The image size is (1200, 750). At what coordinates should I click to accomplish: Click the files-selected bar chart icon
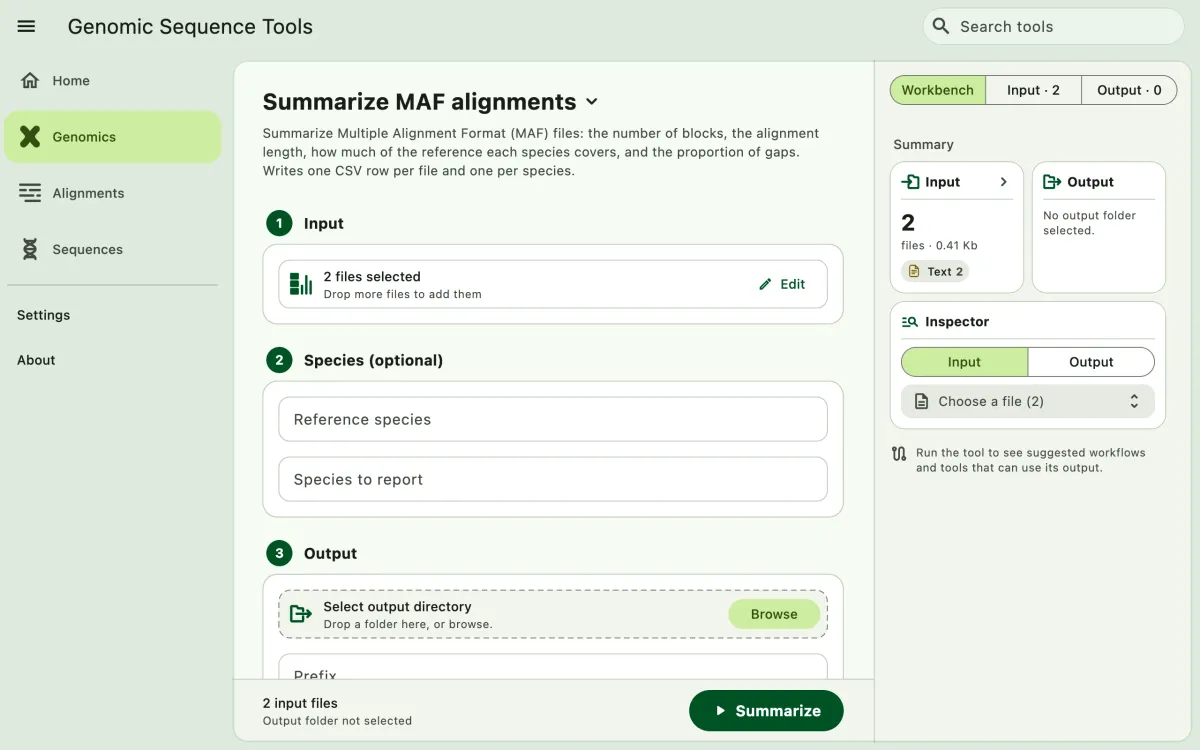click(301, 284)
